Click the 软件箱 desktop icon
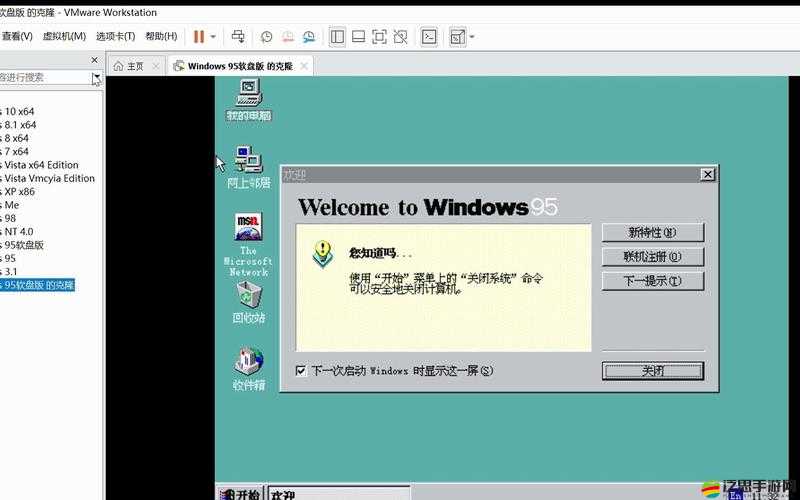The height and width of the screenshot is (500, 800). (248, 369)
